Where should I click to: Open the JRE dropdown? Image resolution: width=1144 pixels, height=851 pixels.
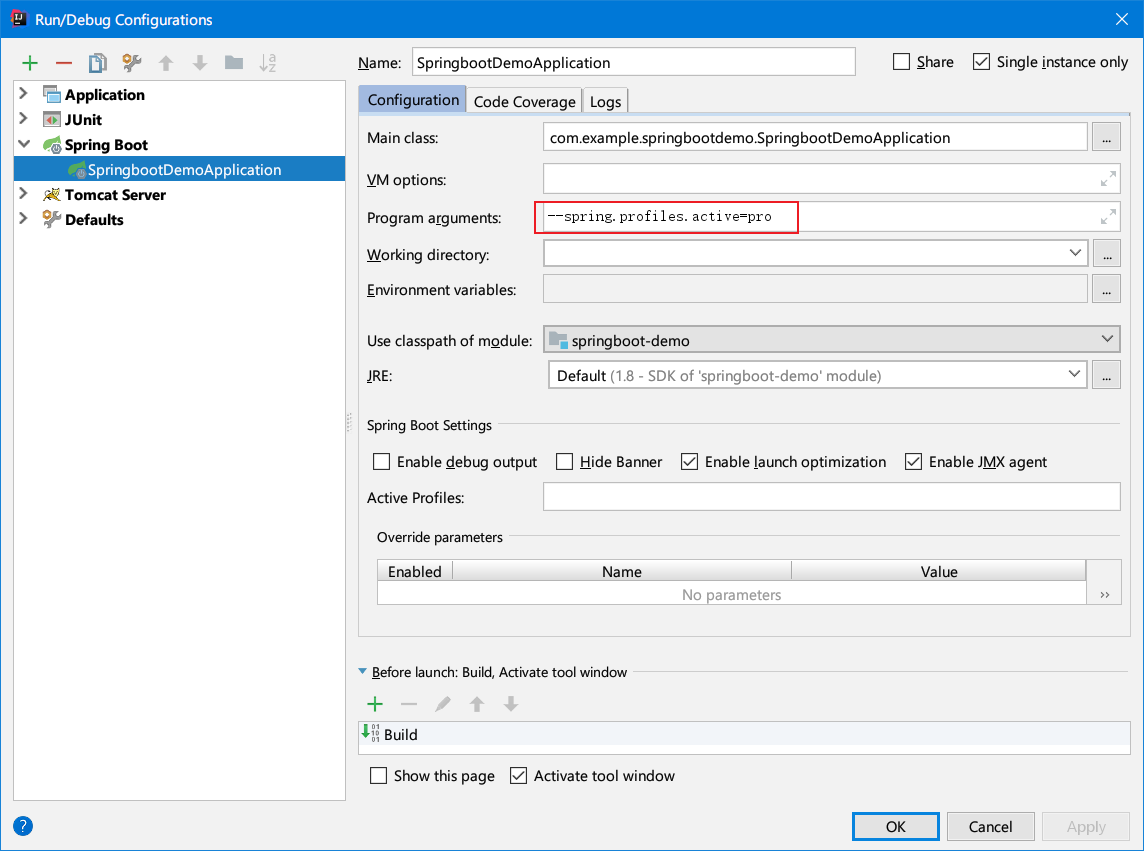click(x=1074, y=374)
